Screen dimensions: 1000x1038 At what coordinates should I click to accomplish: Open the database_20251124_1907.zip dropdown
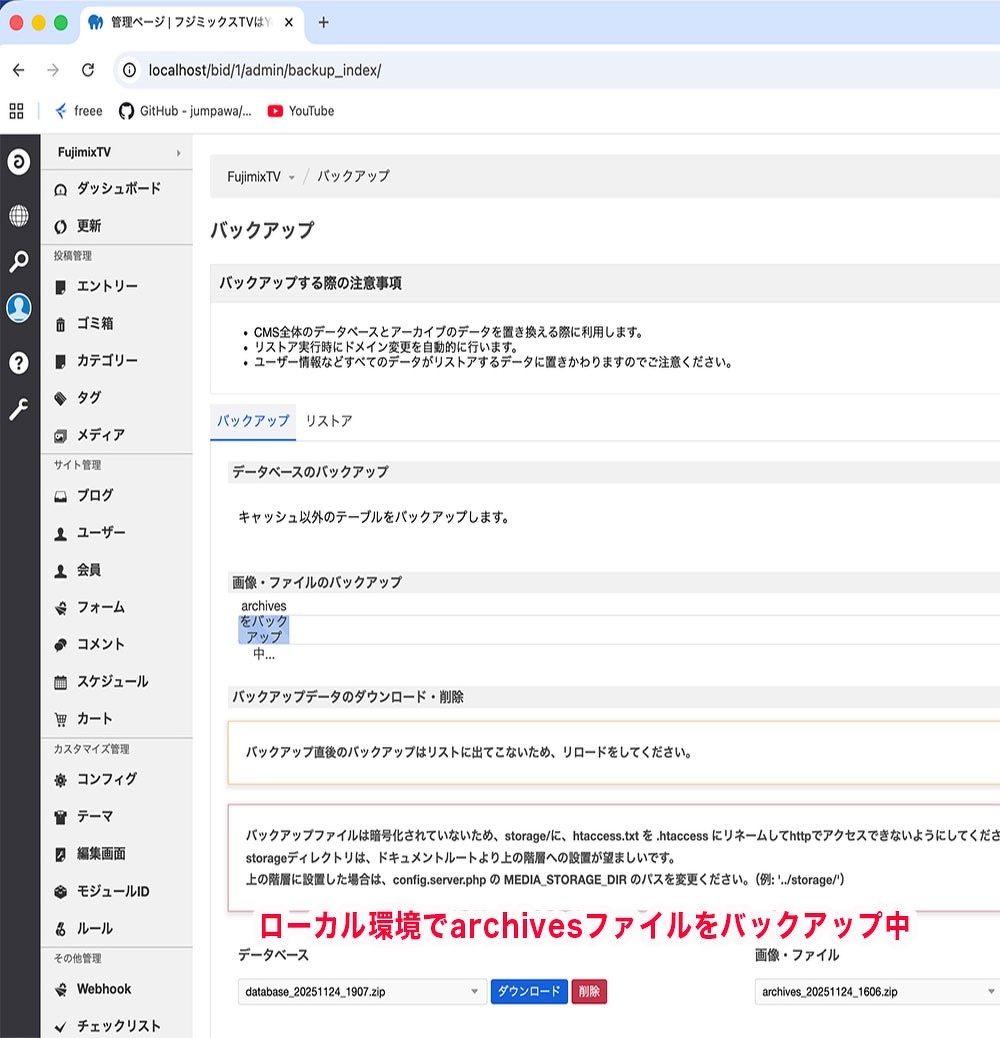362,992
